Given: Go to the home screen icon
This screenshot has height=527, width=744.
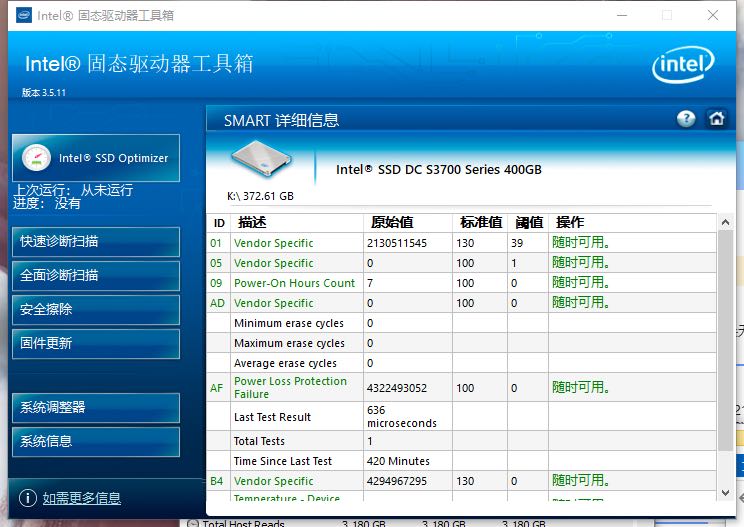Looking at the screenshot, I should click(716, 118).
